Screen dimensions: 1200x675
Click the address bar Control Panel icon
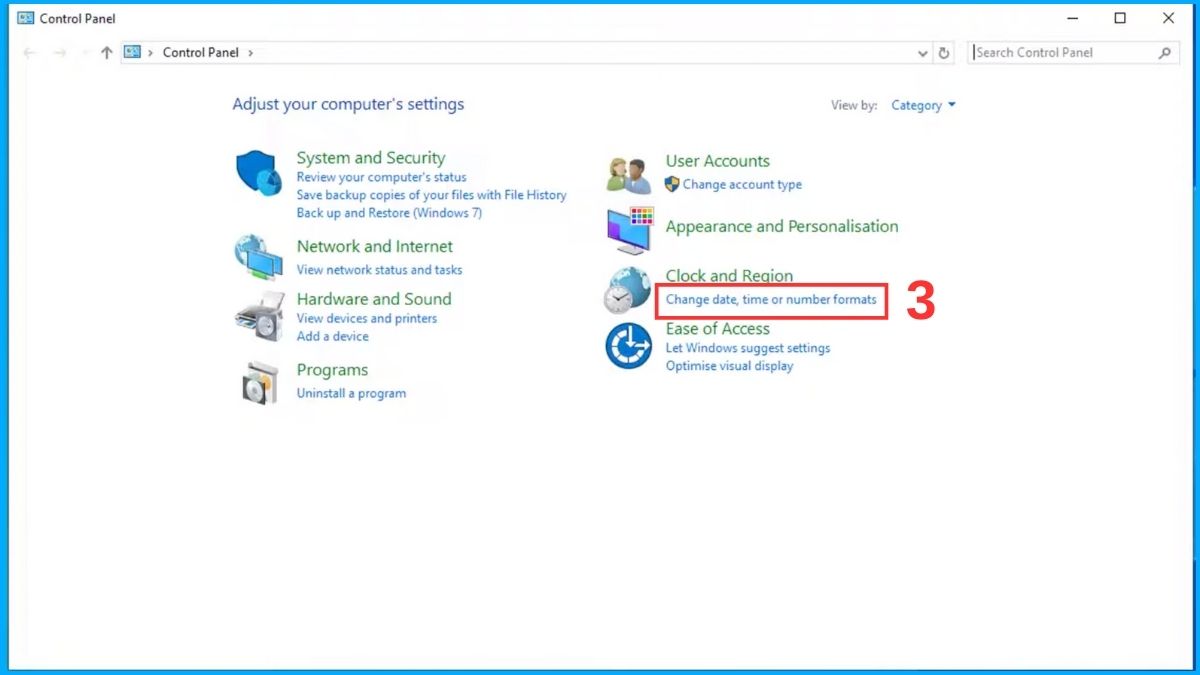pos(133,52)
